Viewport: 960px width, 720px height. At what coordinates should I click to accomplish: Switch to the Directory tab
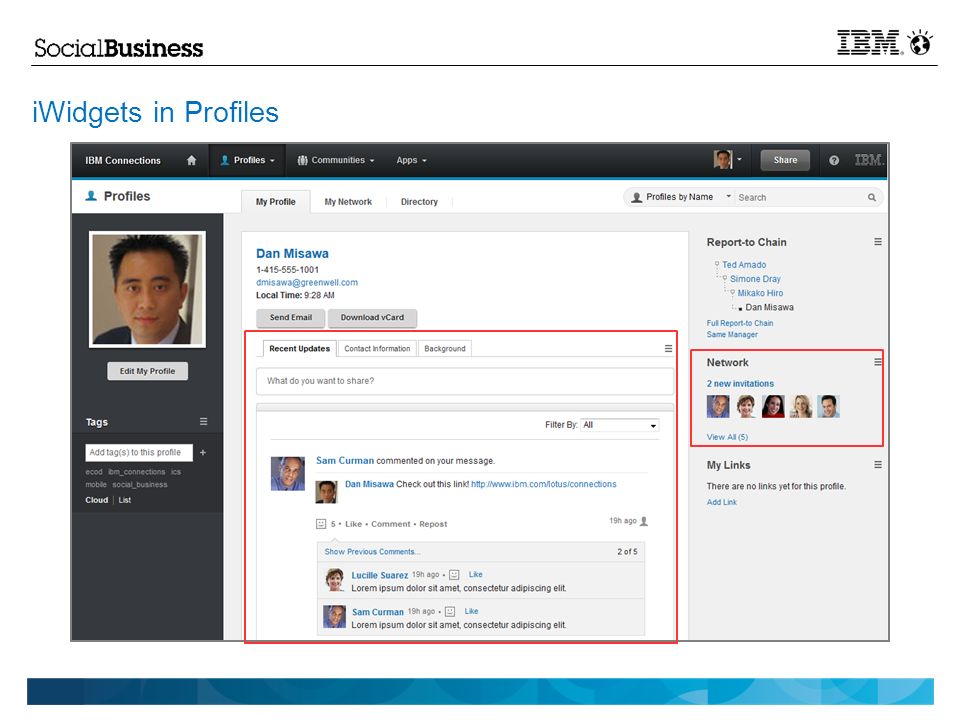(419, 201)
